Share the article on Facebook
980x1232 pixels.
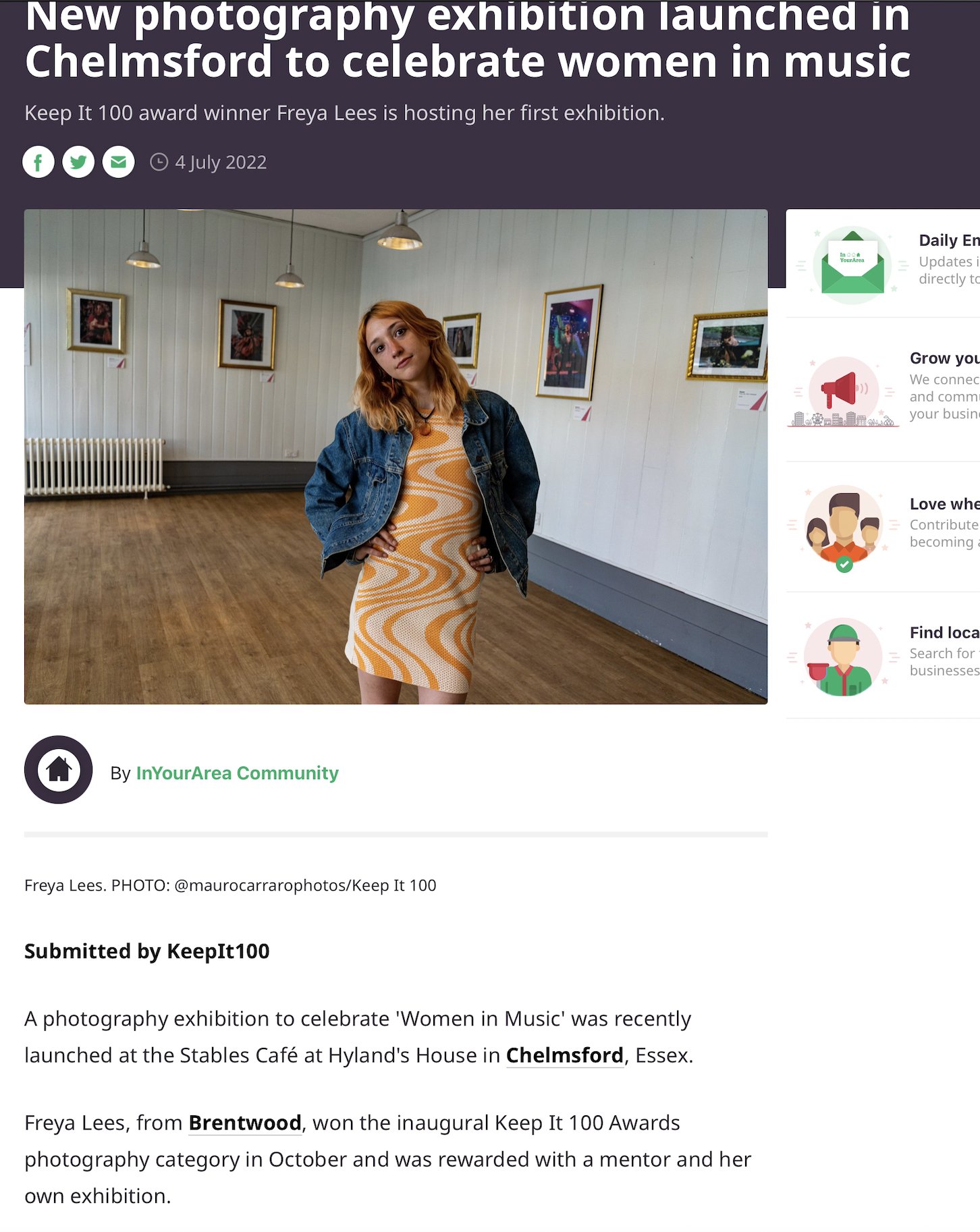pos(38,163)
